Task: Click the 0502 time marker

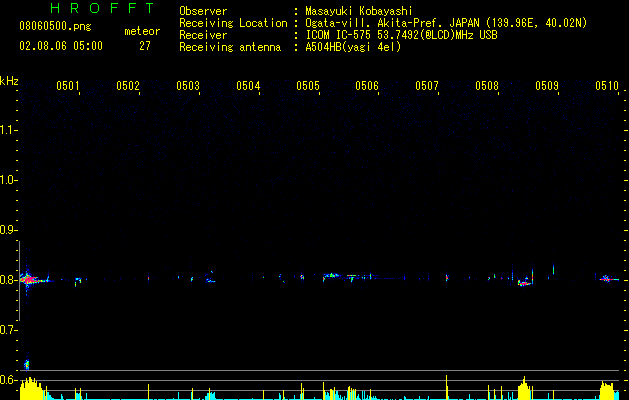Action: pyautogui.click(x=128, y=85)
